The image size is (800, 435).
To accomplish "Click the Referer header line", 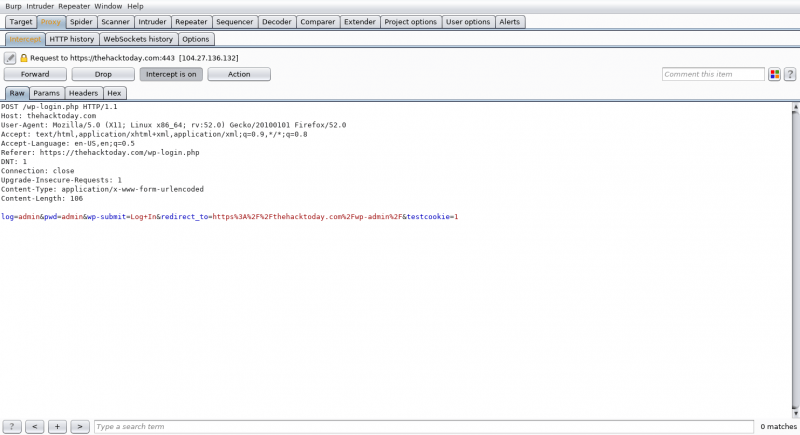I will (x=100, y=152).
